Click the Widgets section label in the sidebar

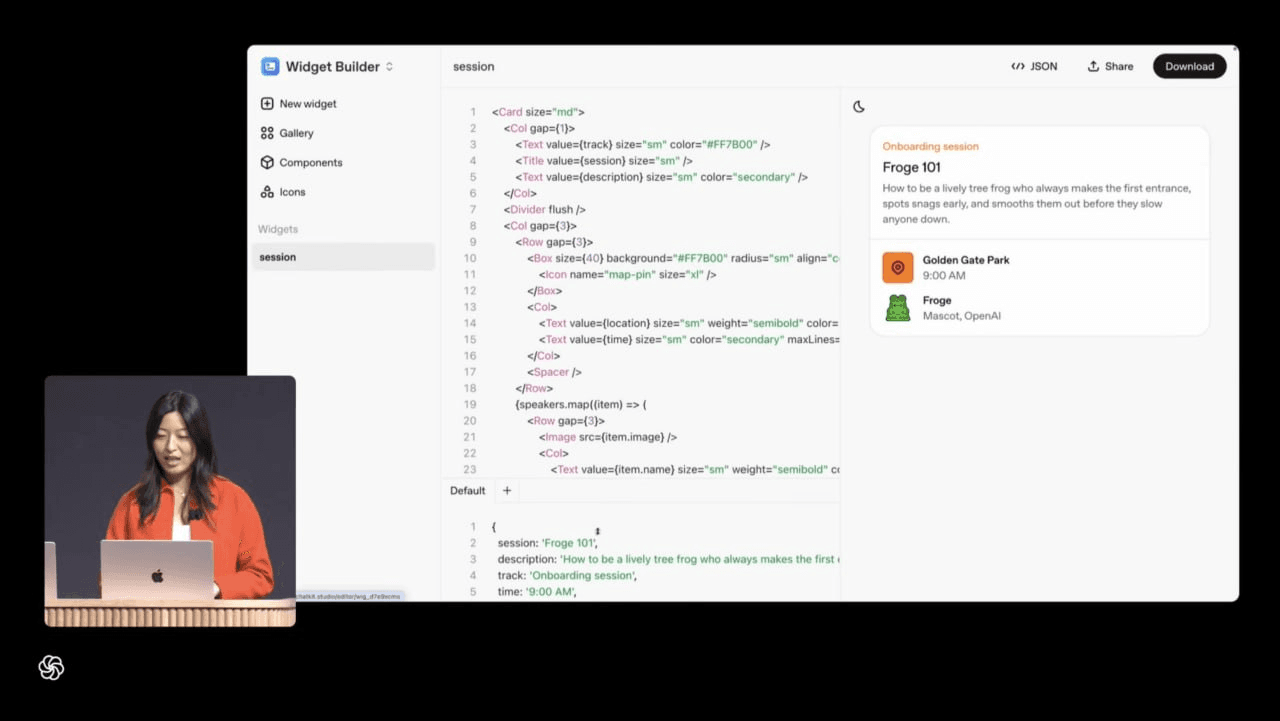coord(278,230)
